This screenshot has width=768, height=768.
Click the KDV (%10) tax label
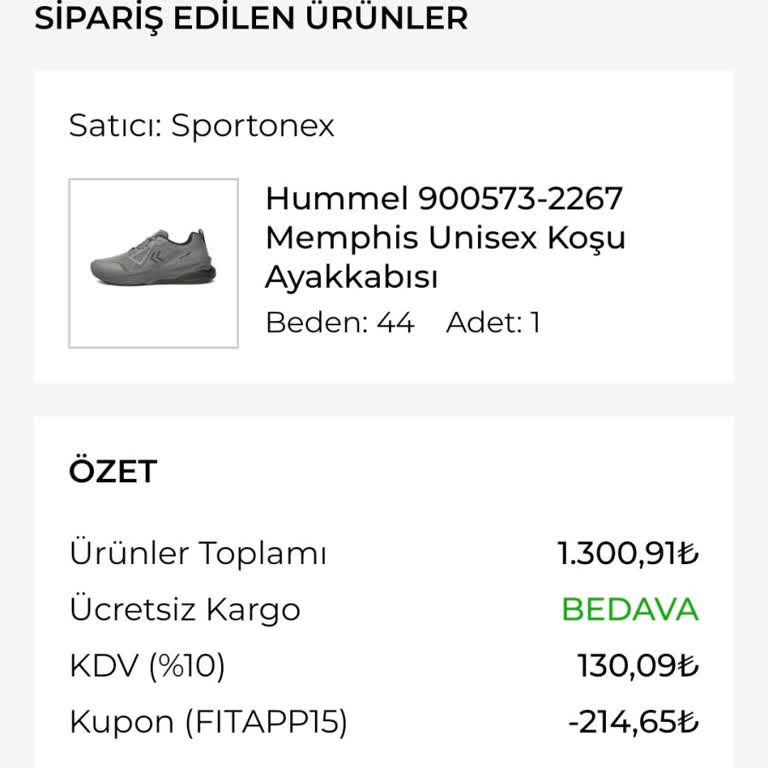147,665
